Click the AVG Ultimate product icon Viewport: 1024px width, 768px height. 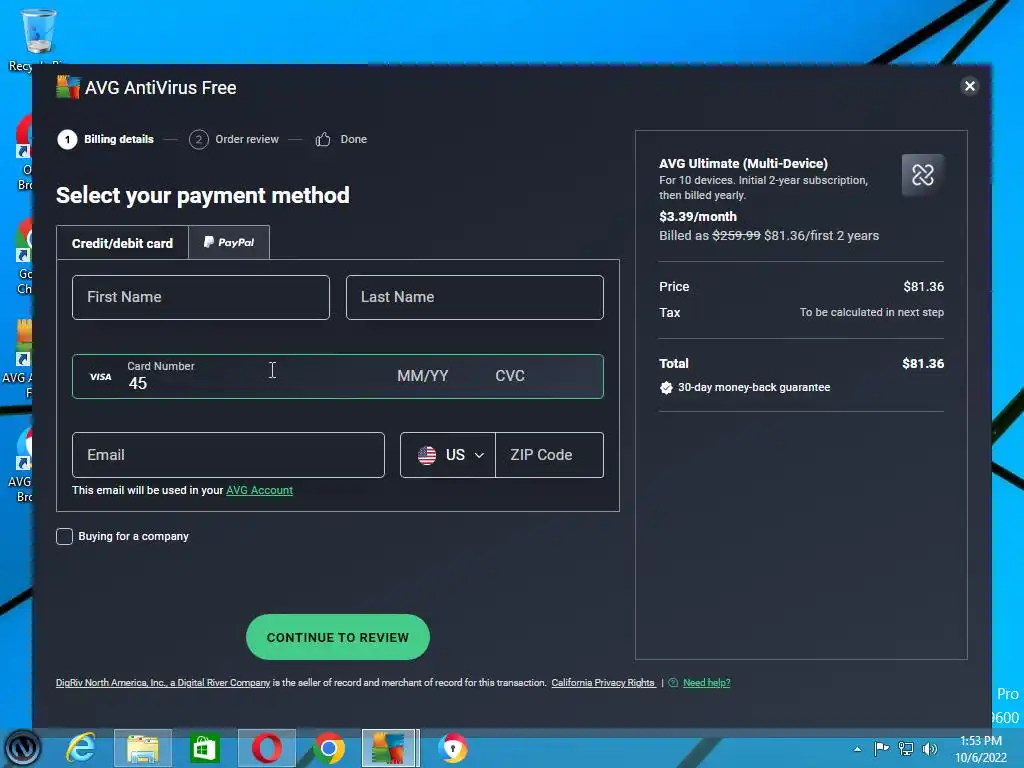923,175
